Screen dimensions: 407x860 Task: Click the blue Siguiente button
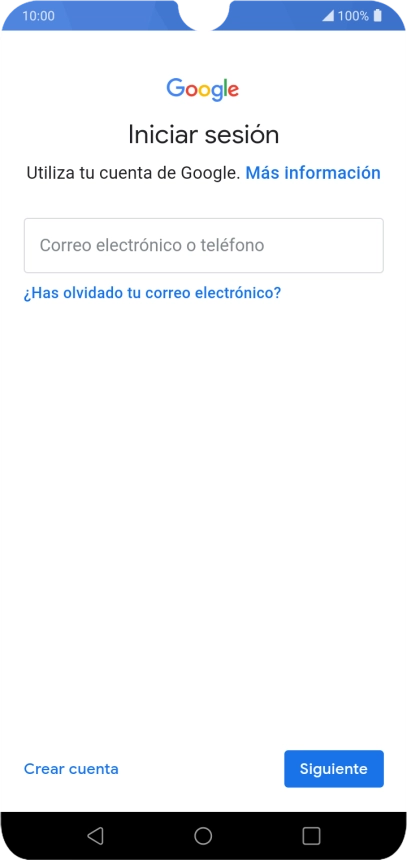pyautogui.click(x=333, y=769)
